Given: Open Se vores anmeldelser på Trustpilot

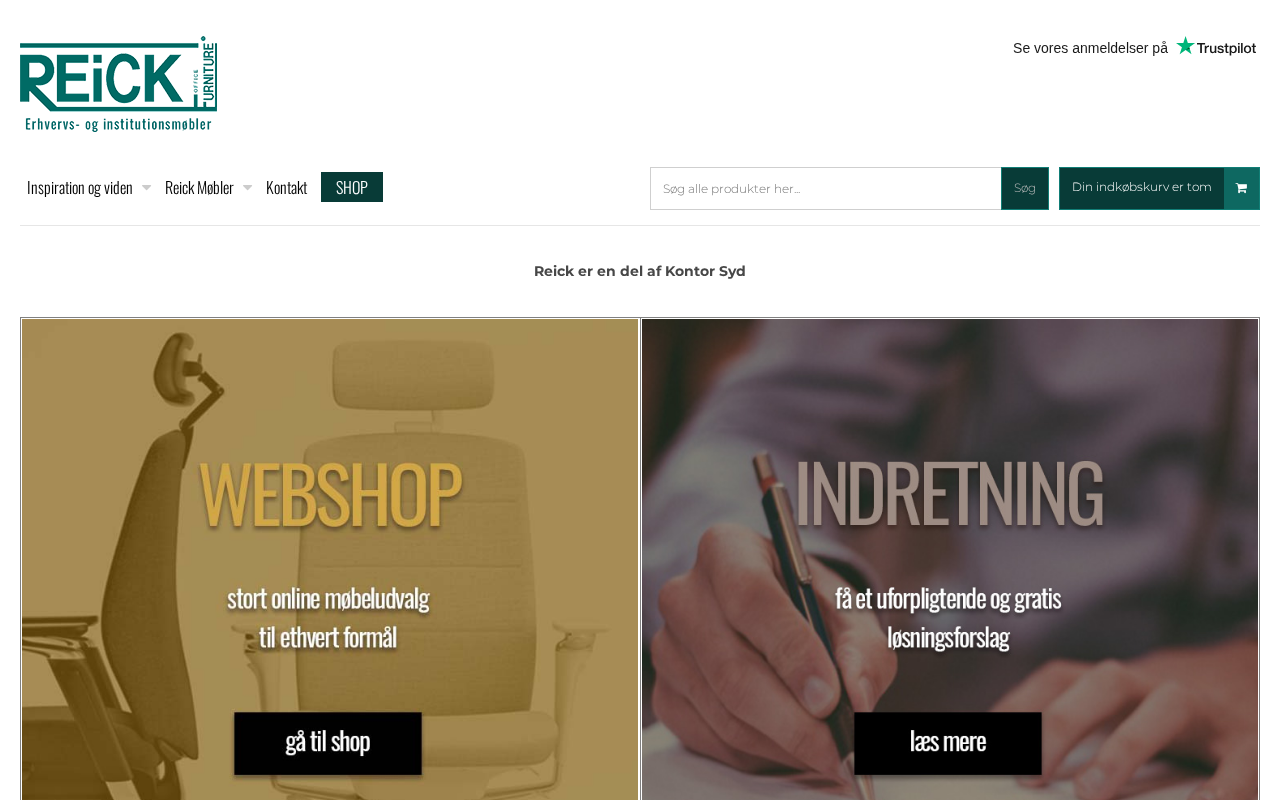Looking at the screenshot, I should click(x=1134, y=48).
